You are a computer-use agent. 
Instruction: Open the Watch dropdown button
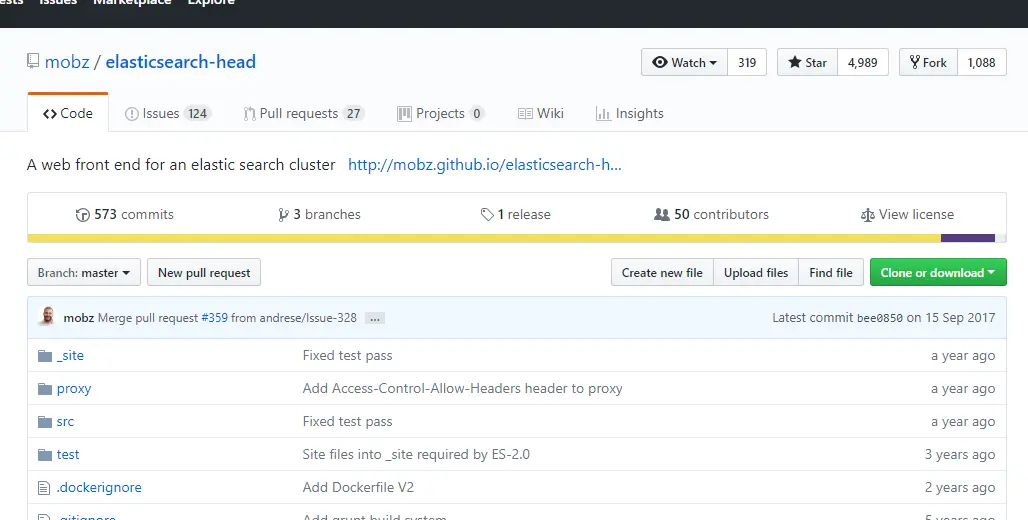pyautogui.click(x=684, y=62)
